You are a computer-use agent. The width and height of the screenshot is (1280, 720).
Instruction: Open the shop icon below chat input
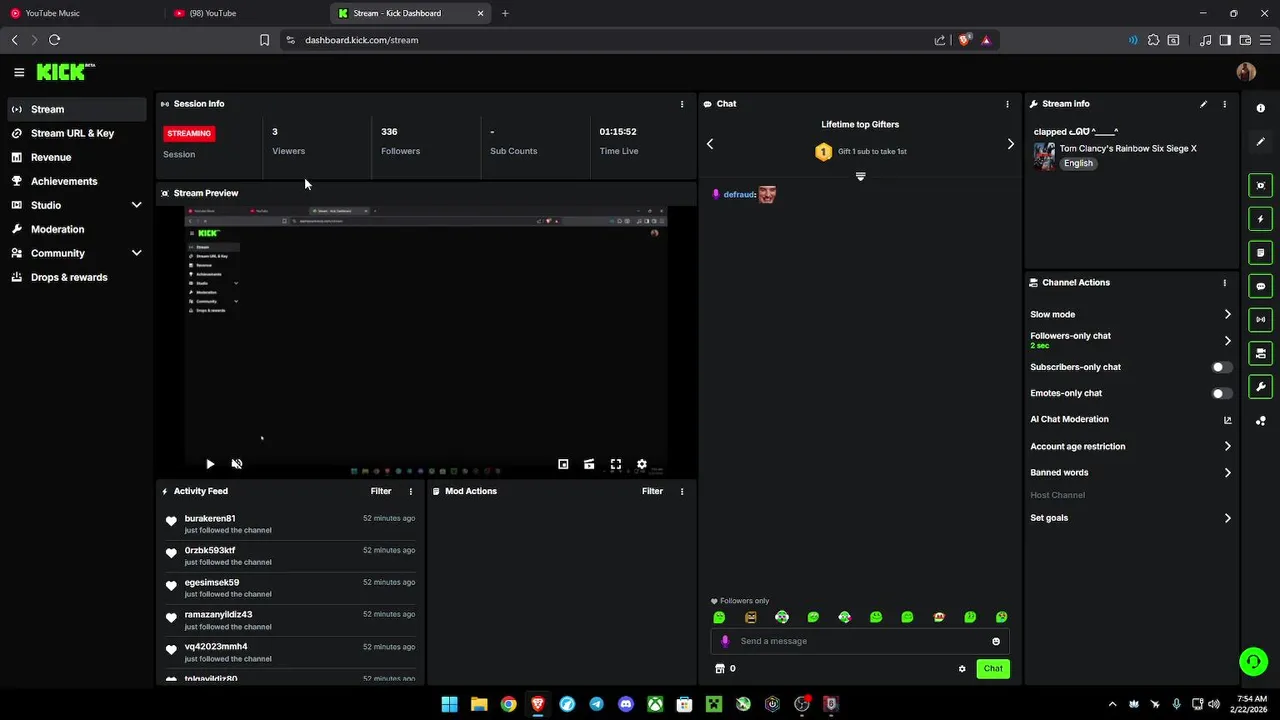719,669
